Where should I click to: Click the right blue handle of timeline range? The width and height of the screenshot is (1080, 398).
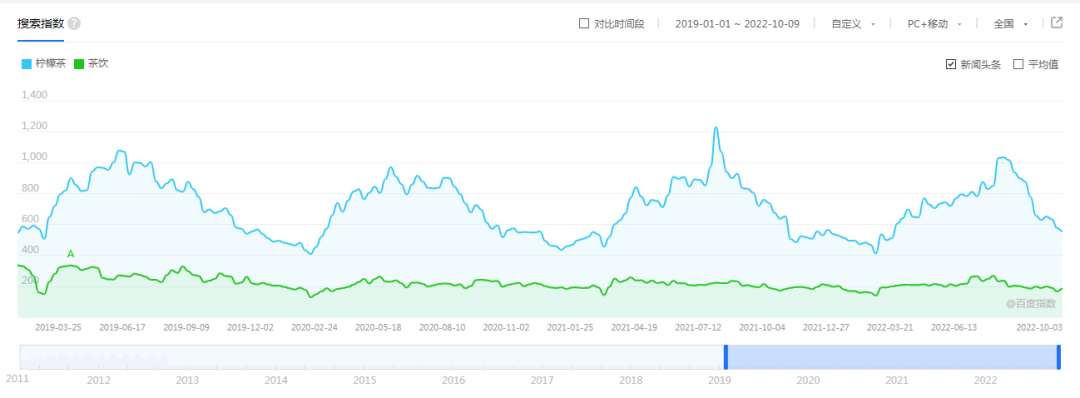[1059, 357]
